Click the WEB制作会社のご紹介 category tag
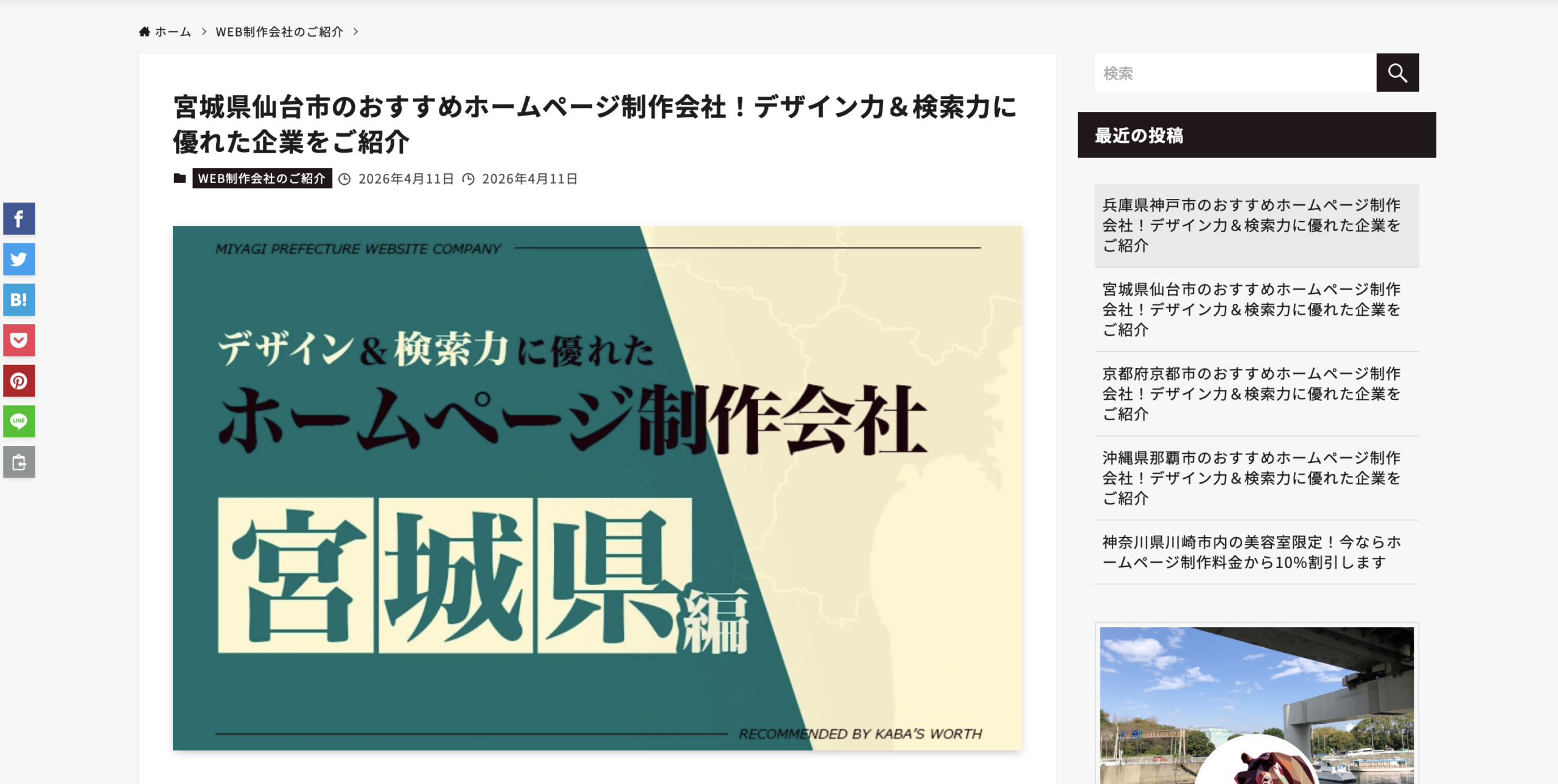Image resolution: width=1558 pixels, height=784 pixels. (262, 178)
